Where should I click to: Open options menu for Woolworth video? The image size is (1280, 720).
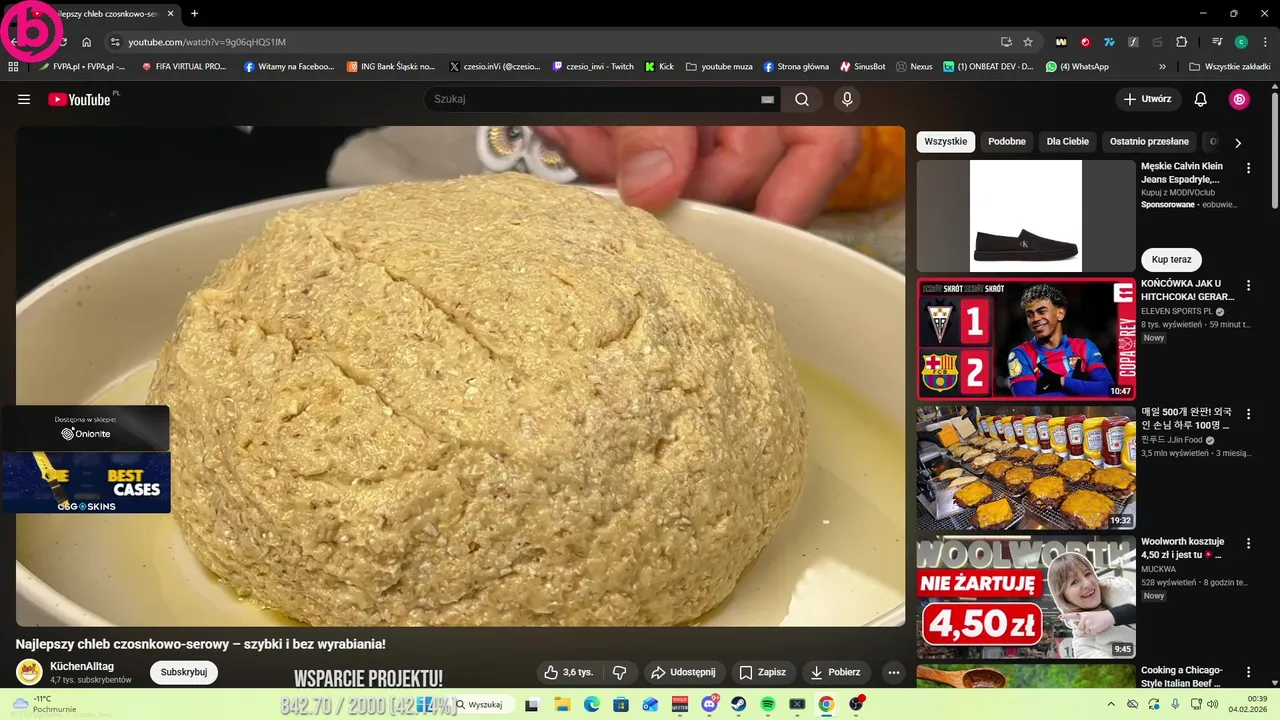tap(1248, 543)
